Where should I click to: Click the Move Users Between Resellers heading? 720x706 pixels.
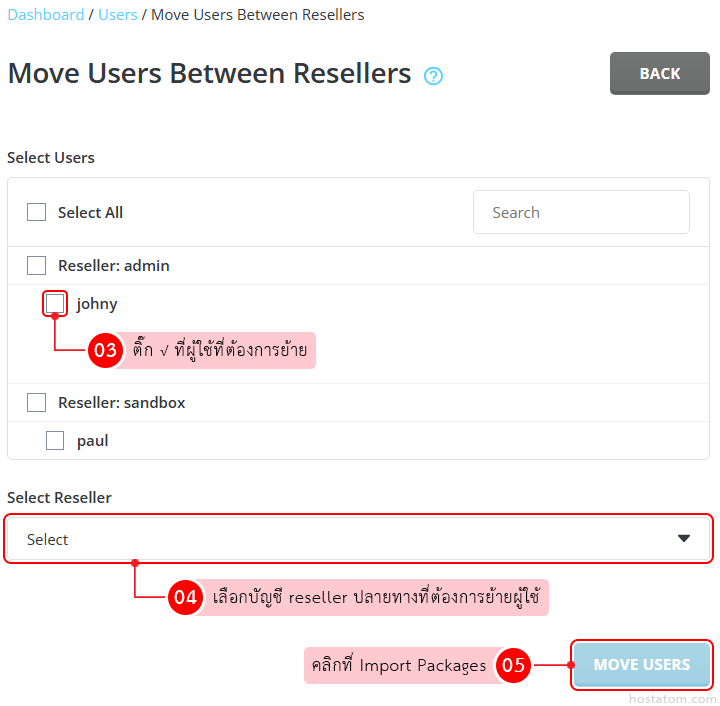tap(209, 74)
